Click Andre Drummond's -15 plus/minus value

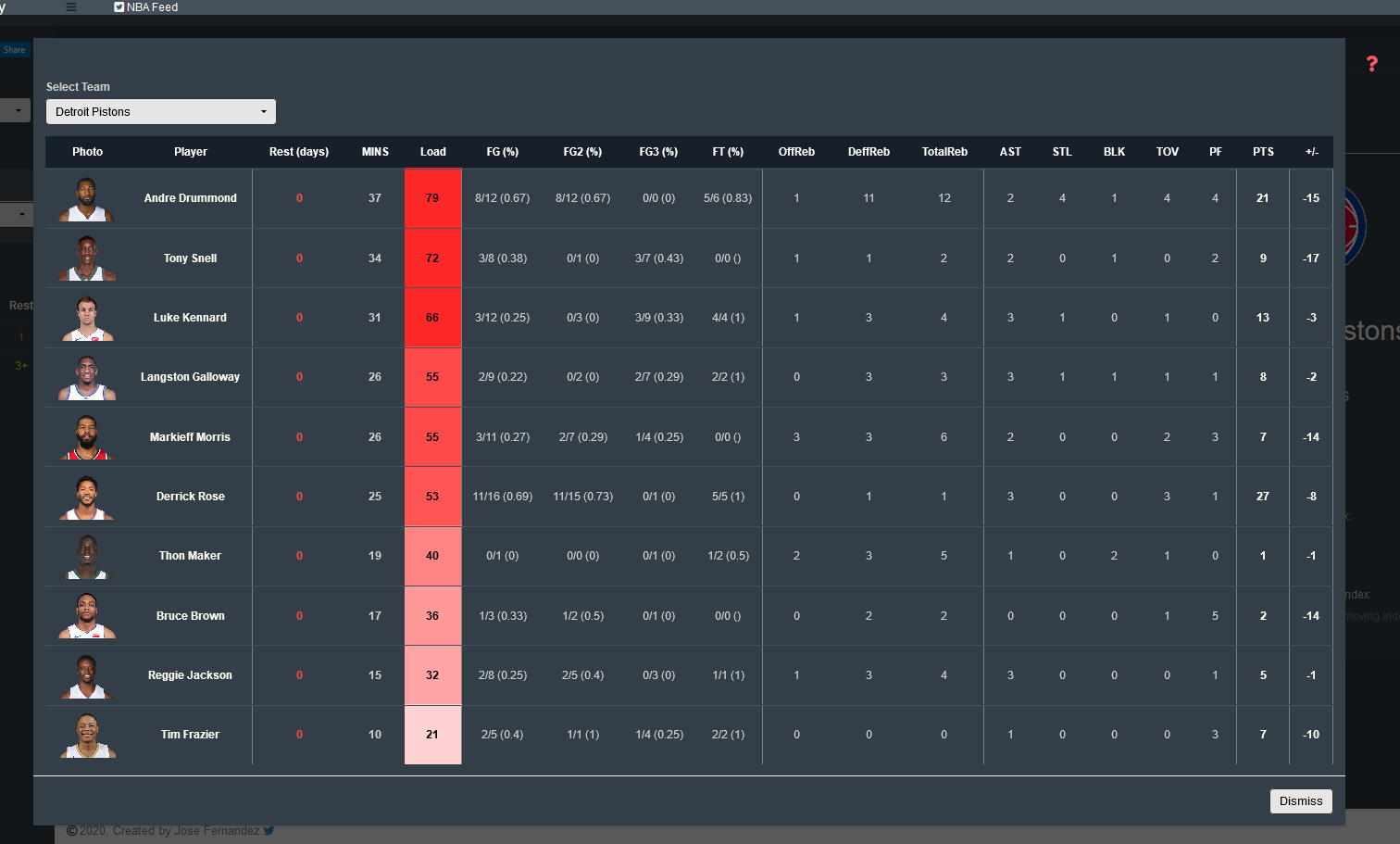1311,198
